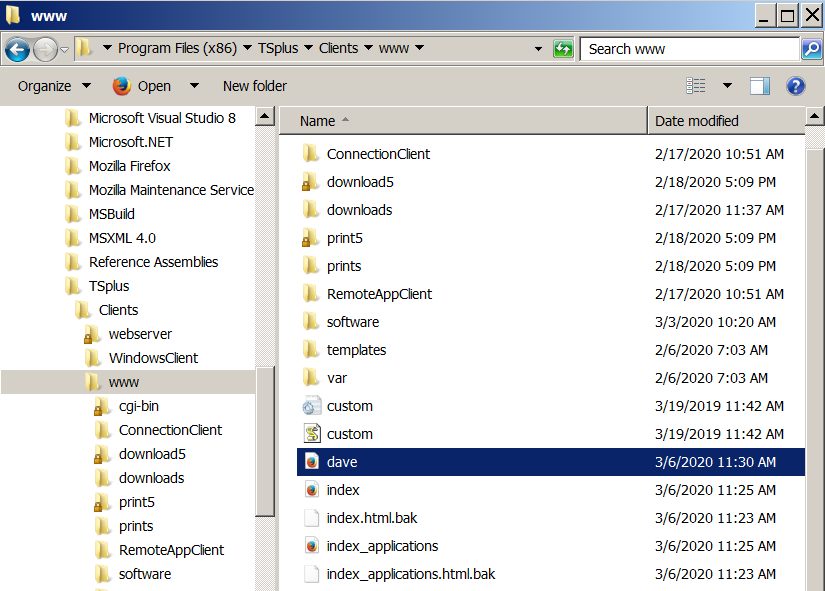825x591 pixels.
Task: Open the Organize dropdown menu
Action: click(x=54, y=86)
